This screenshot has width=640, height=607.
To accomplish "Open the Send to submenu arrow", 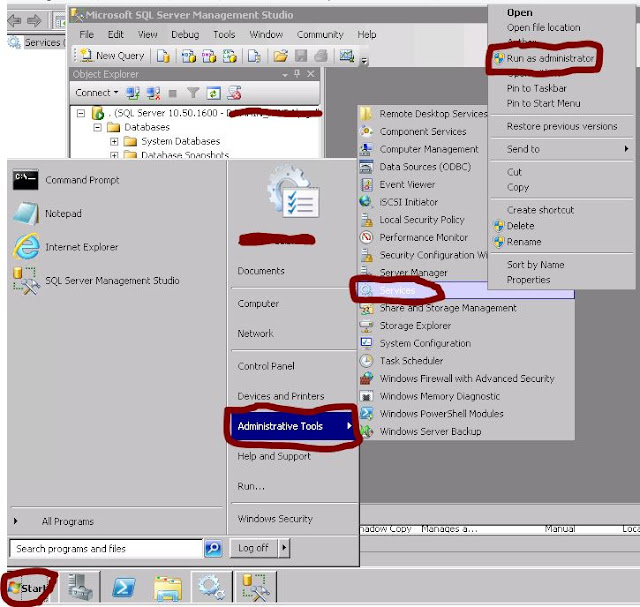I will point(626,149).
